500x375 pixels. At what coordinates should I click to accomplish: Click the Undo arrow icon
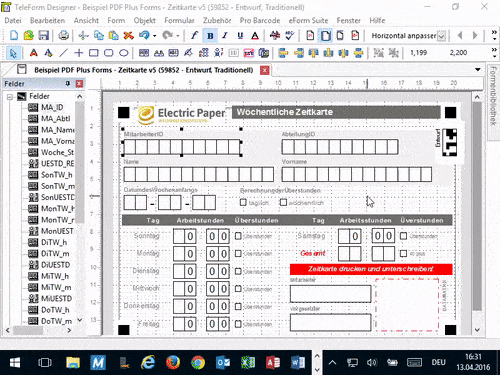(x=144, y=35)
